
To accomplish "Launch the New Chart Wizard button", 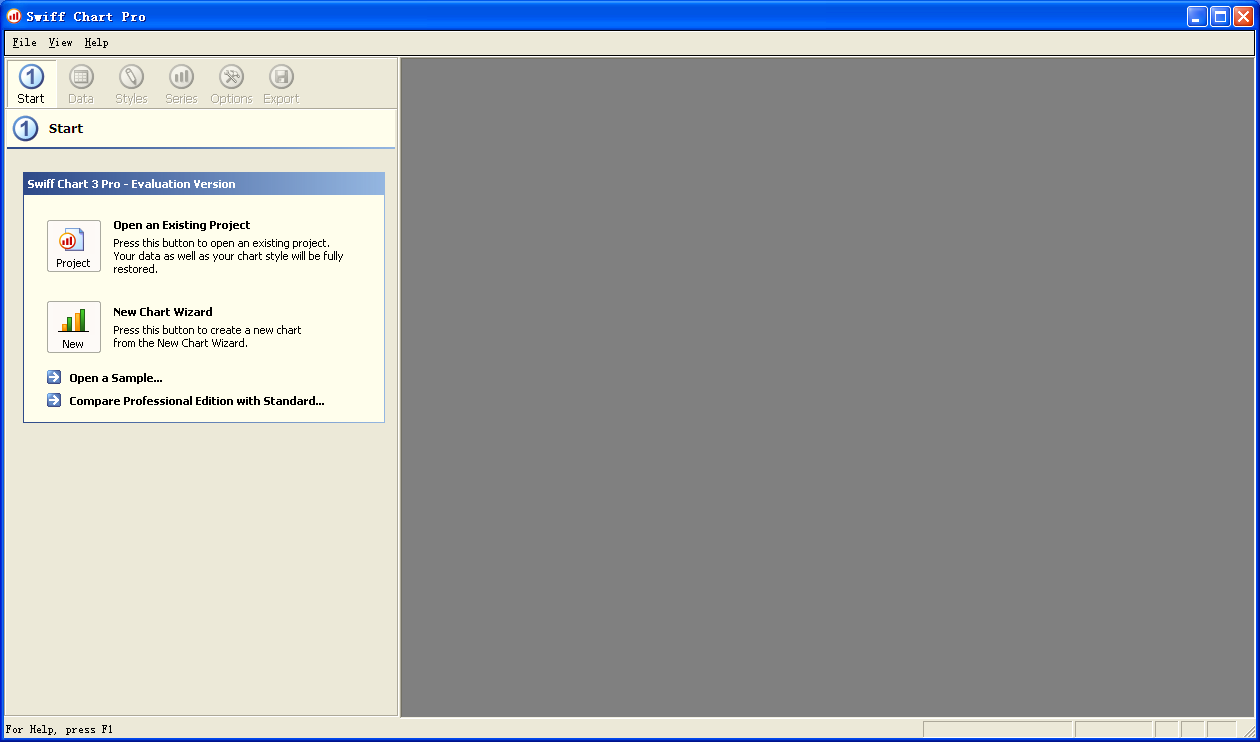I will click(x=74, y=327).
